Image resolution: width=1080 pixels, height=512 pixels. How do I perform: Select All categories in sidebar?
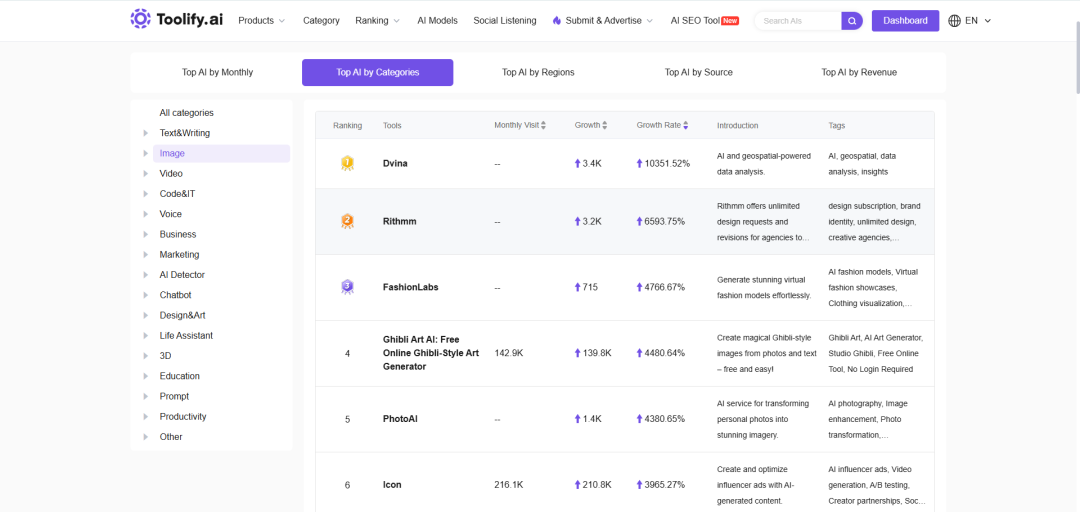[x=187, y=113]
